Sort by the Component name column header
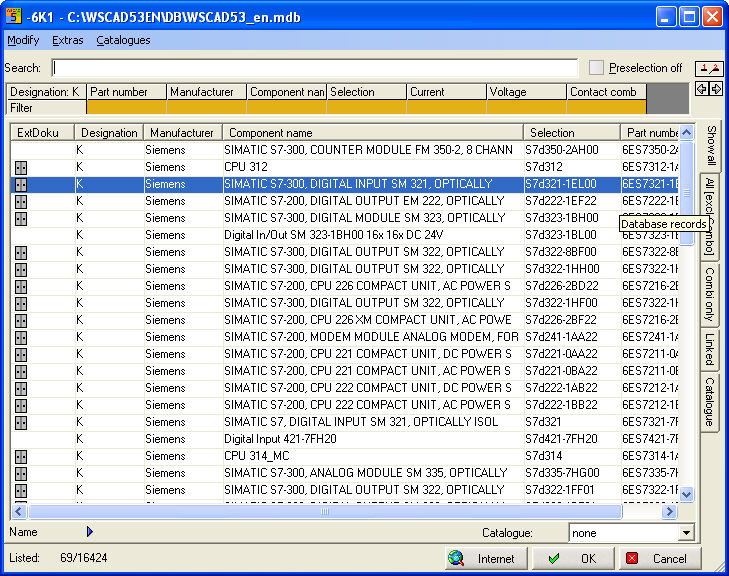 coord(373,133)
